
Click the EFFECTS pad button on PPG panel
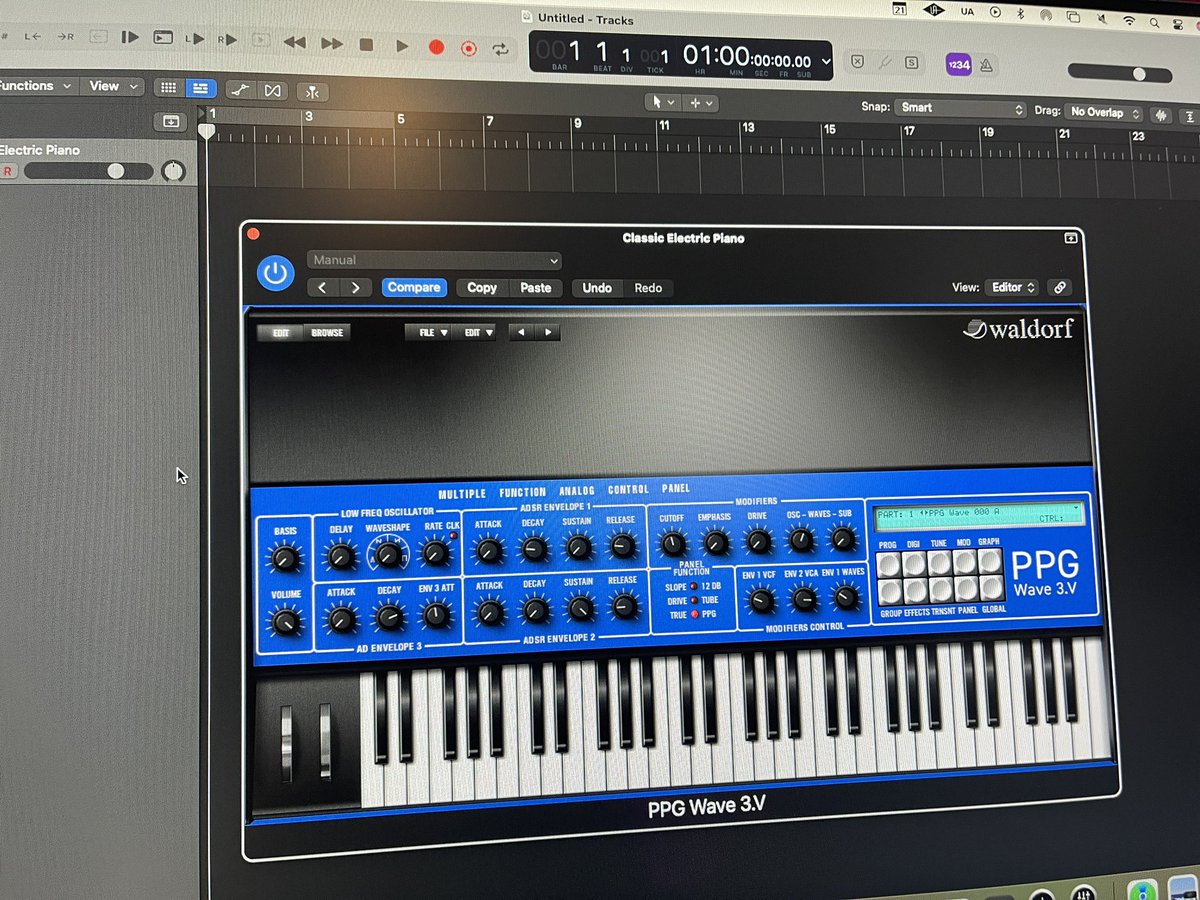pyautogui.click(x=916, y=590)
